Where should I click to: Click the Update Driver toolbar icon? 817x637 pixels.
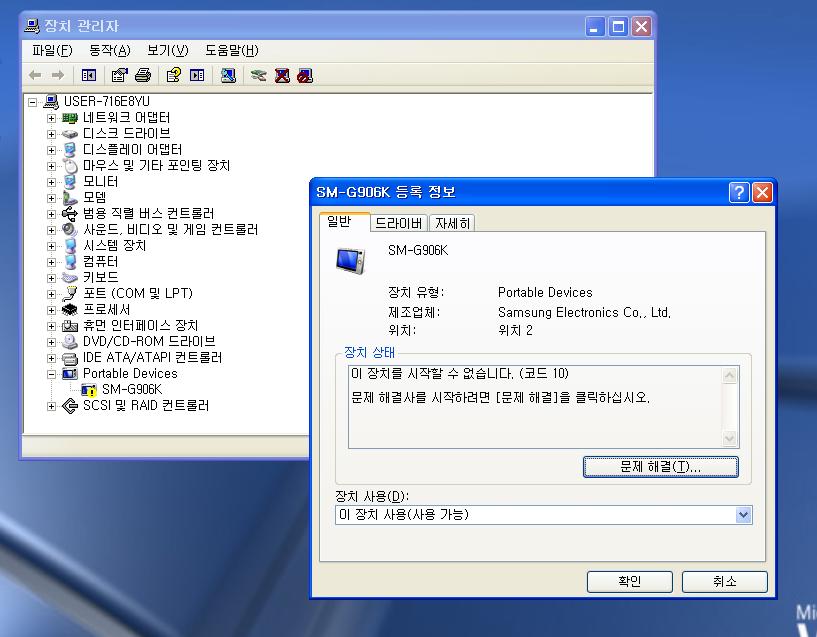[258, 76]
